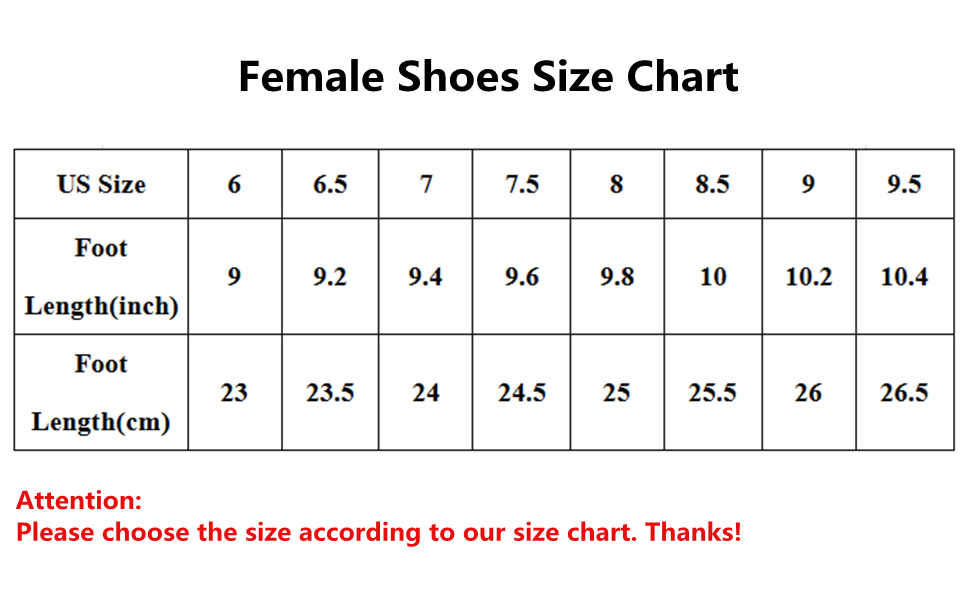Click the 25.5 cm foot length cell
This screenshot has width=970, height=600.
[713, 393]
